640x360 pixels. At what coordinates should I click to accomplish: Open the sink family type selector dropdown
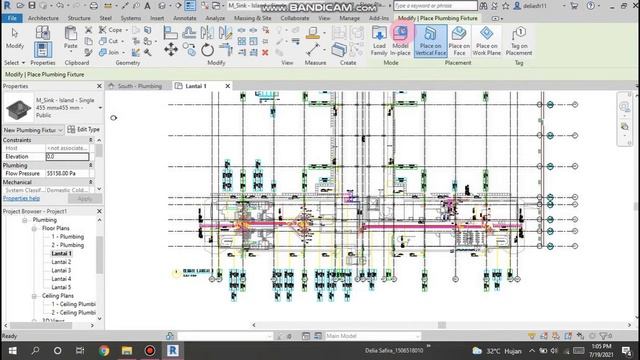[100, 108]
